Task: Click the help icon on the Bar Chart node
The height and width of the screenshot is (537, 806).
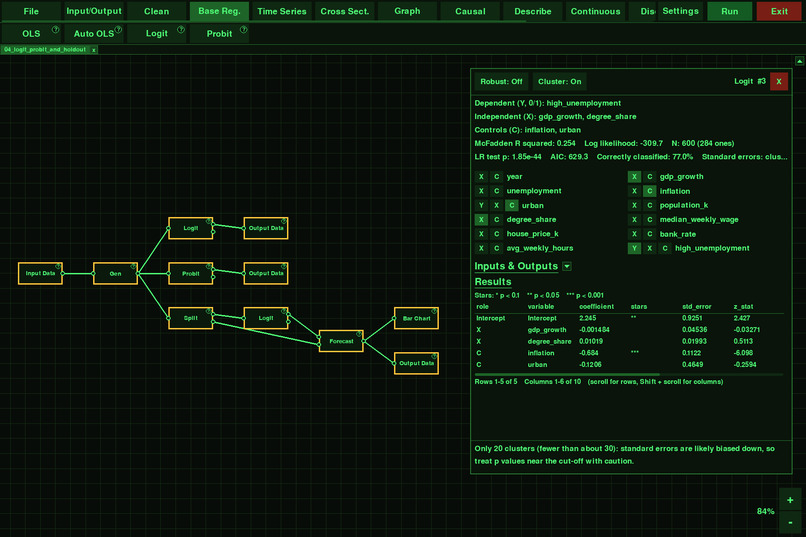Action: pos(434,311)
